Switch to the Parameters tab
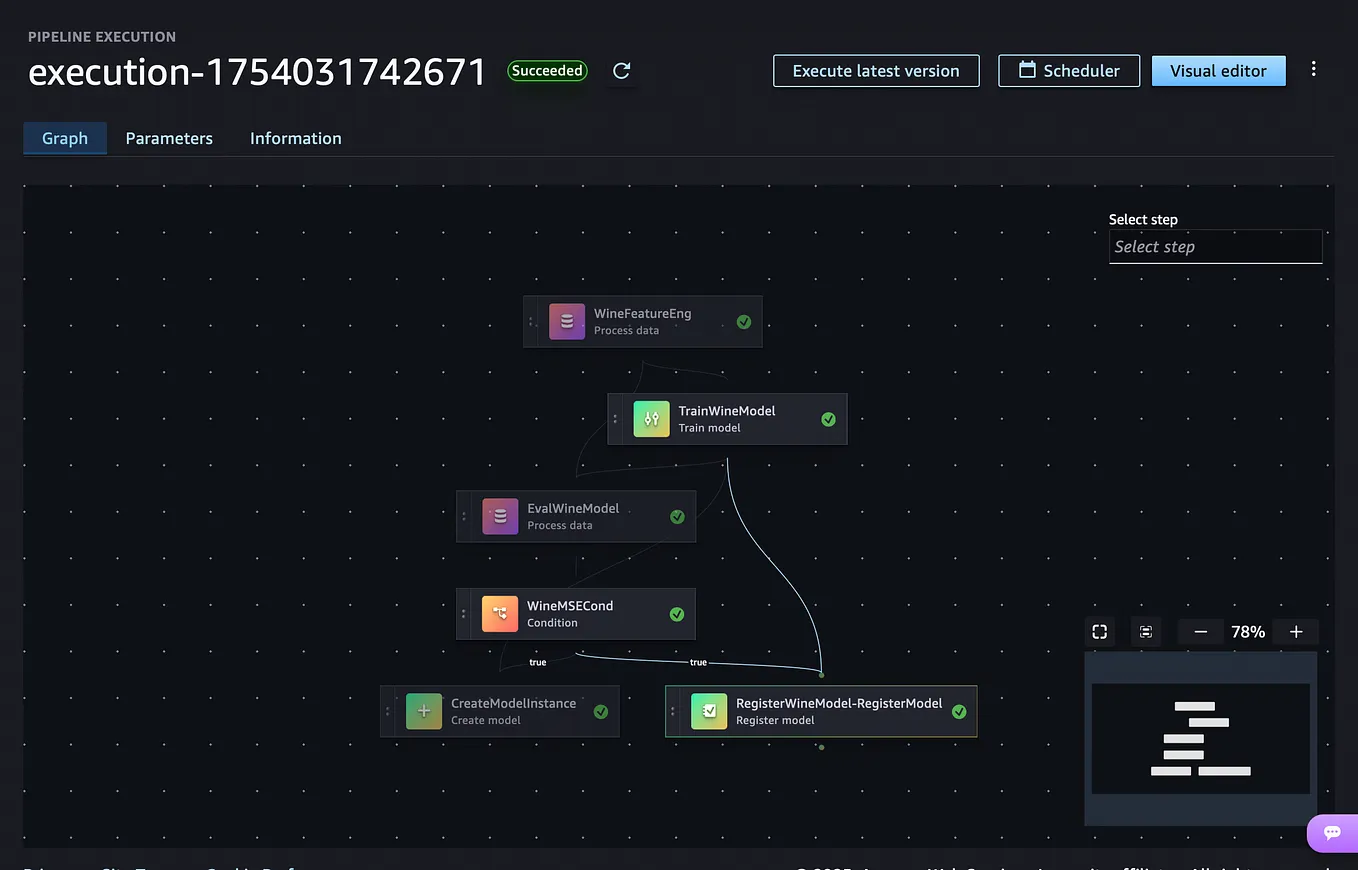This screenshot has width=1358, height=870. (x=168, y=138)
